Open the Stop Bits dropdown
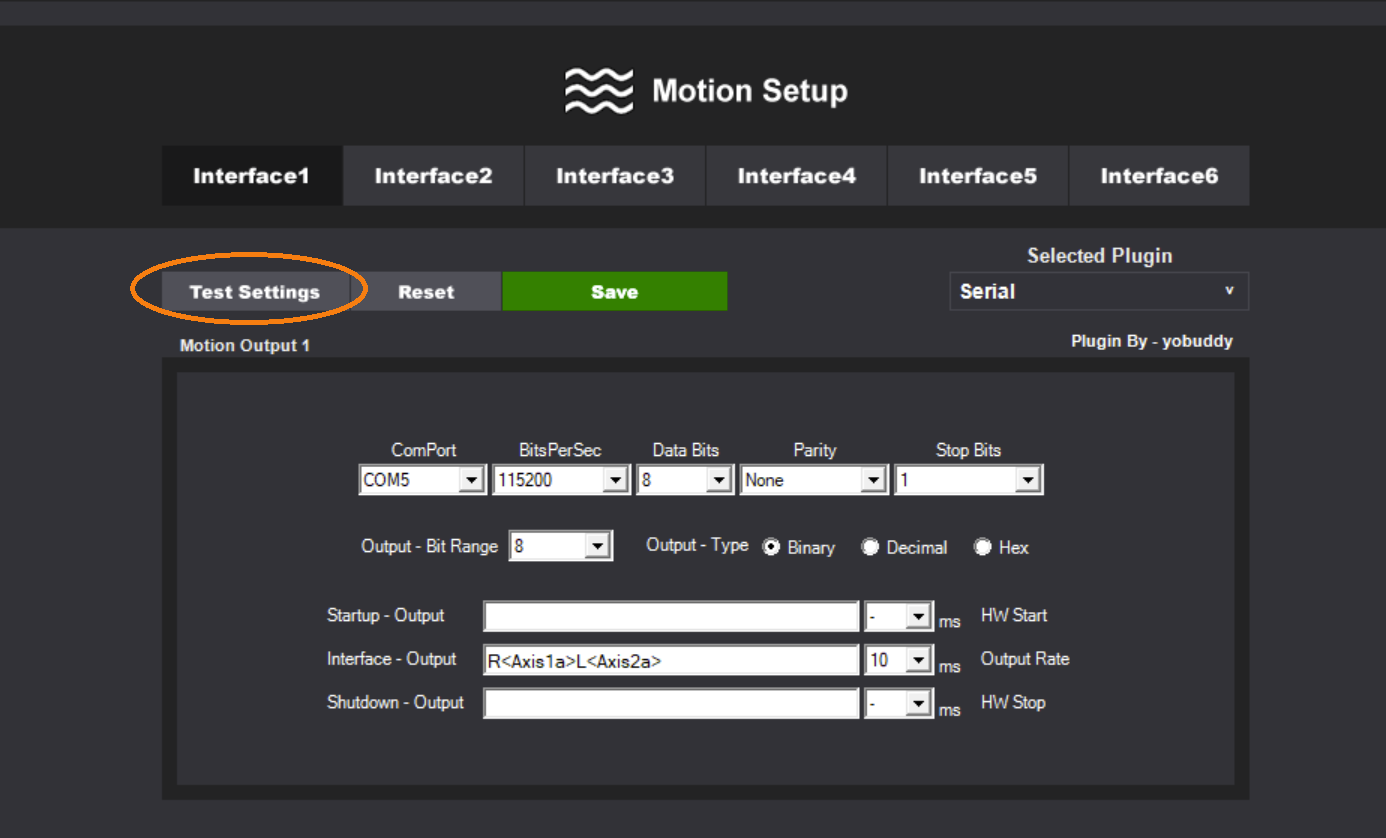Image resolution: width=1386 pixels, height=838 pixels. pyautogui.click(x=1027, y=481)
